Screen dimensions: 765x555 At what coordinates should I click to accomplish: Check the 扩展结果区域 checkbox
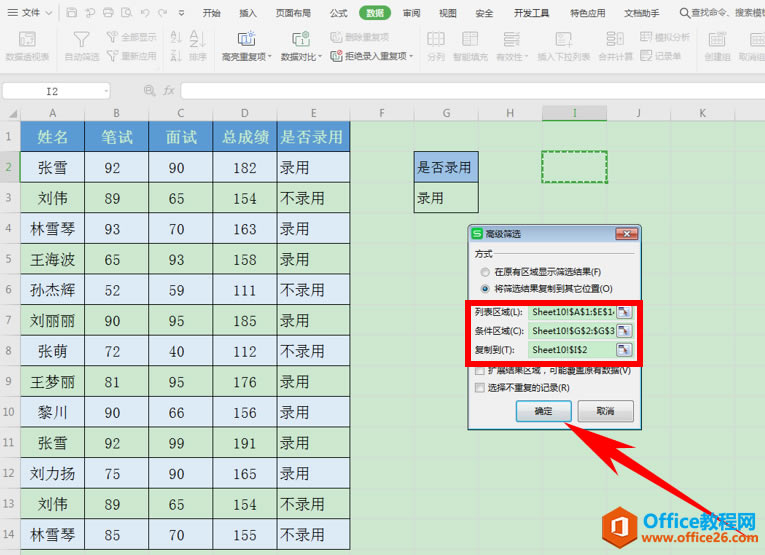click(480, 371)
